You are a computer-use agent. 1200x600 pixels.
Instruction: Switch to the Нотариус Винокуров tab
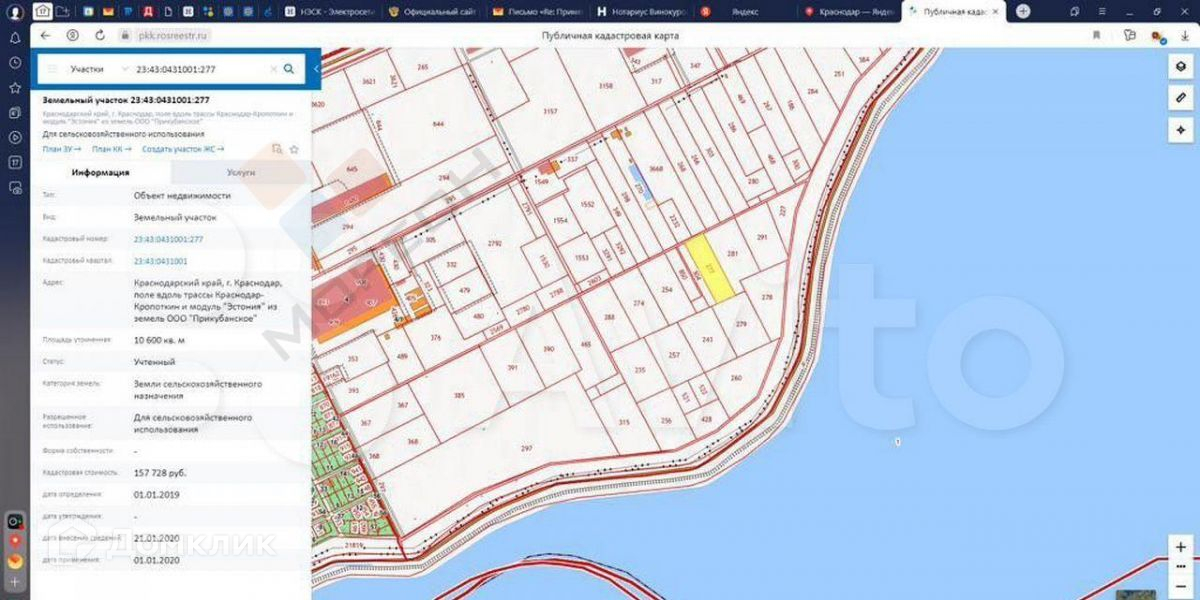(x=640, y=11)
